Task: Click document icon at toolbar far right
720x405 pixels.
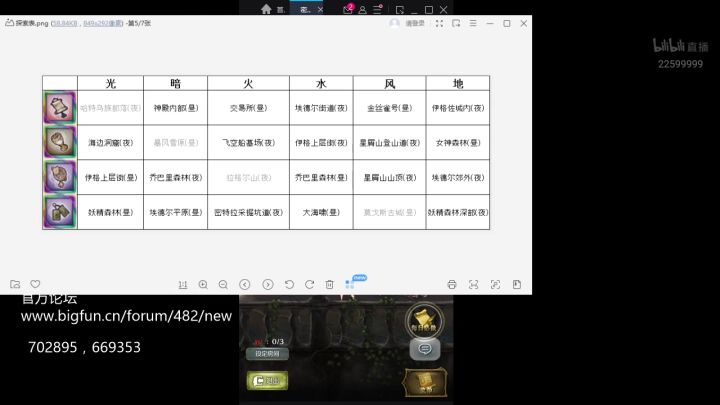Action: 517,285
